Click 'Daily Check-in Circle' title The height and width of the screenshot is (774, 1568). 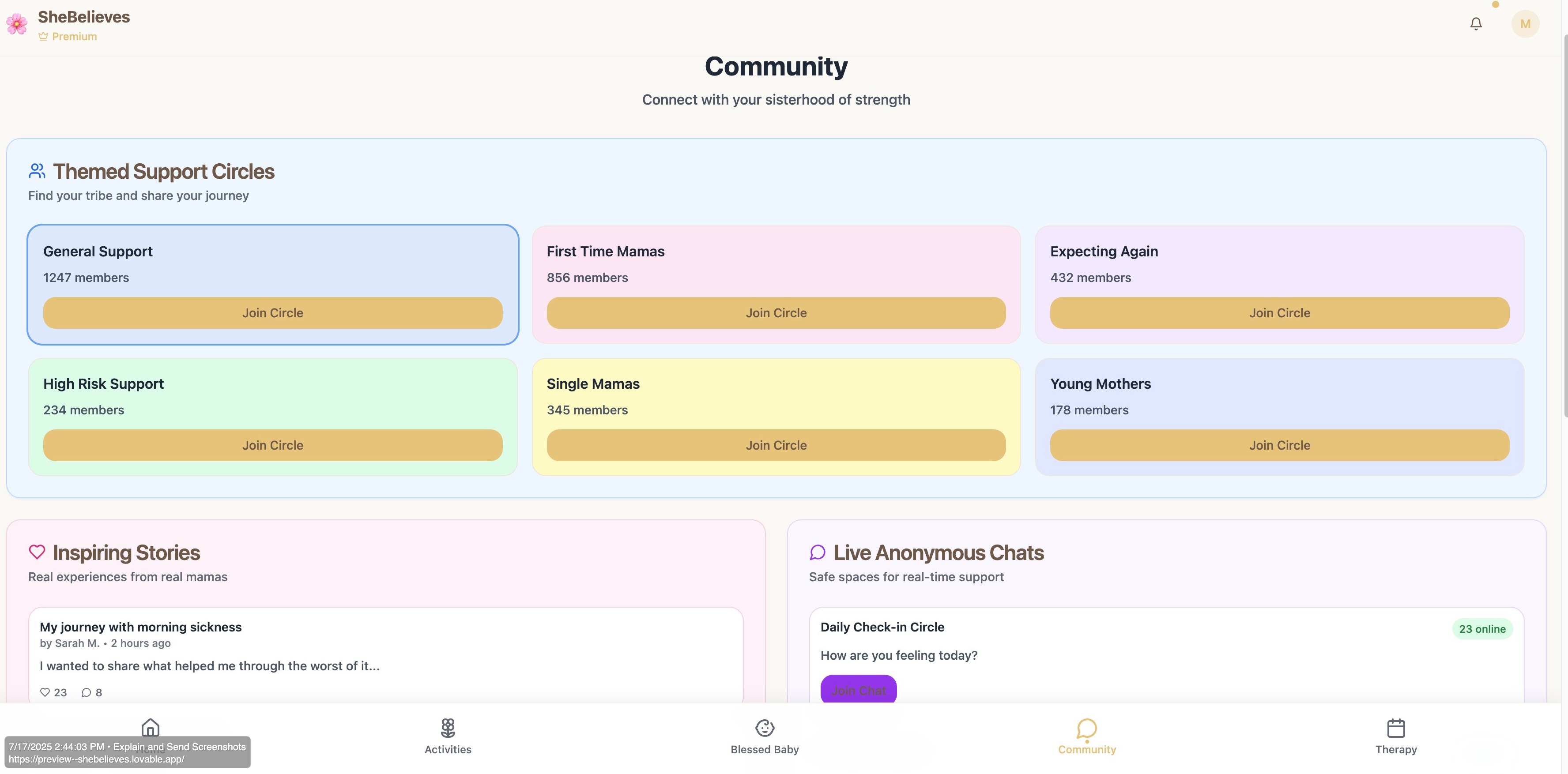pos(882,627)
